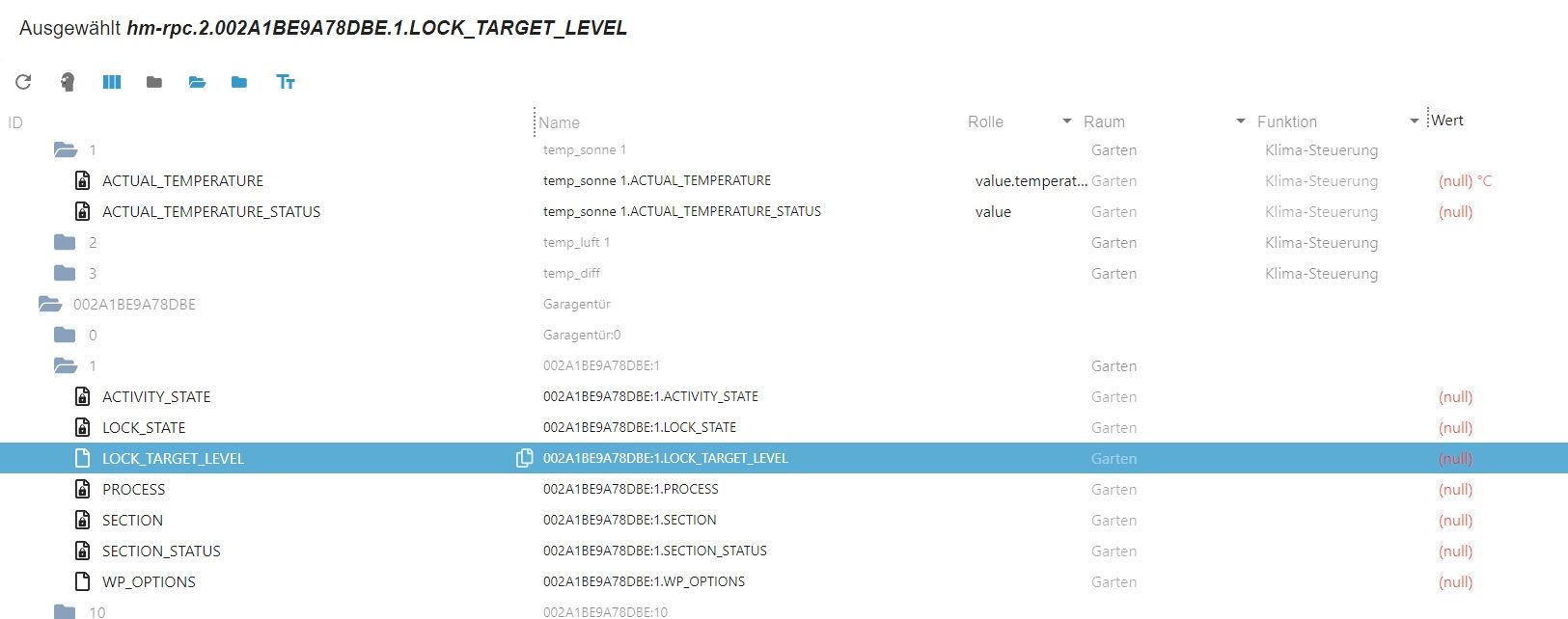Click the refresh objects icon

click(24, 82)
